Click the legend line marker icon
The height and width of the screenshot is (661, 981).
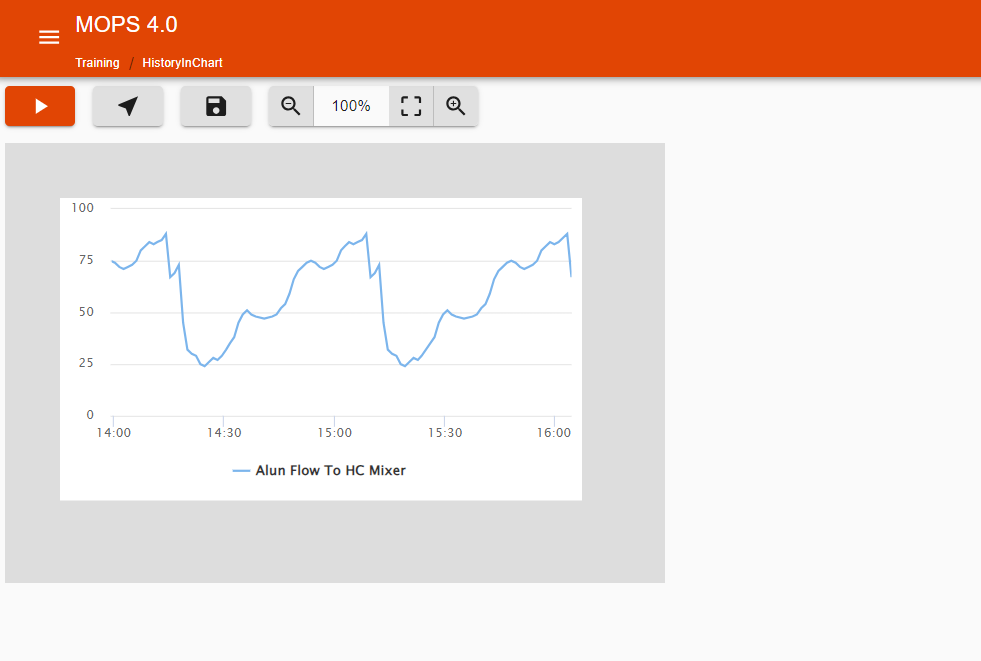(x=242, y=470)
